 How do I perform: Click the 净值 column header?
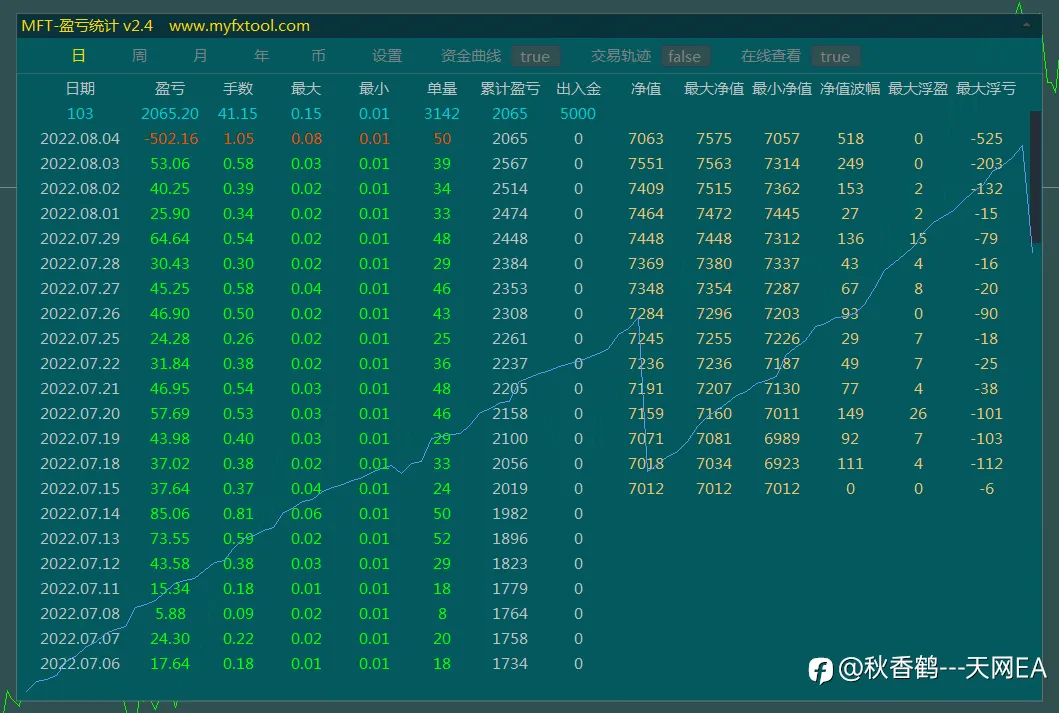pos(646,88)
